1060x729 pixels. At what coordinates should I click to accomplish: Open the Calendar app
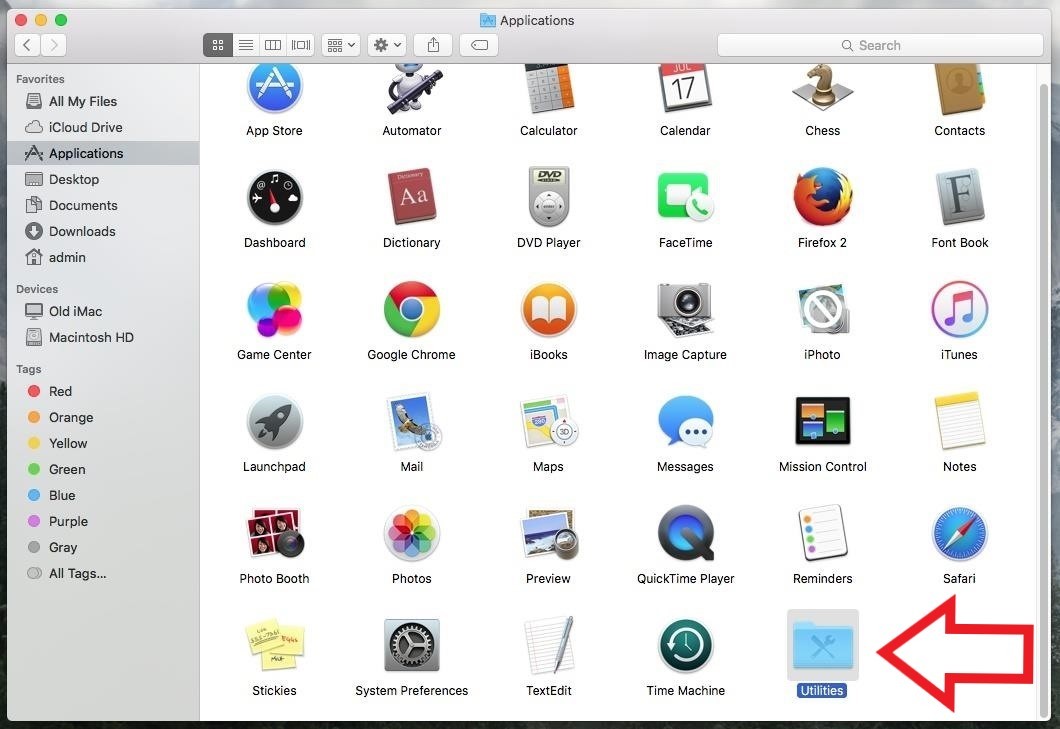pos(685,89)
